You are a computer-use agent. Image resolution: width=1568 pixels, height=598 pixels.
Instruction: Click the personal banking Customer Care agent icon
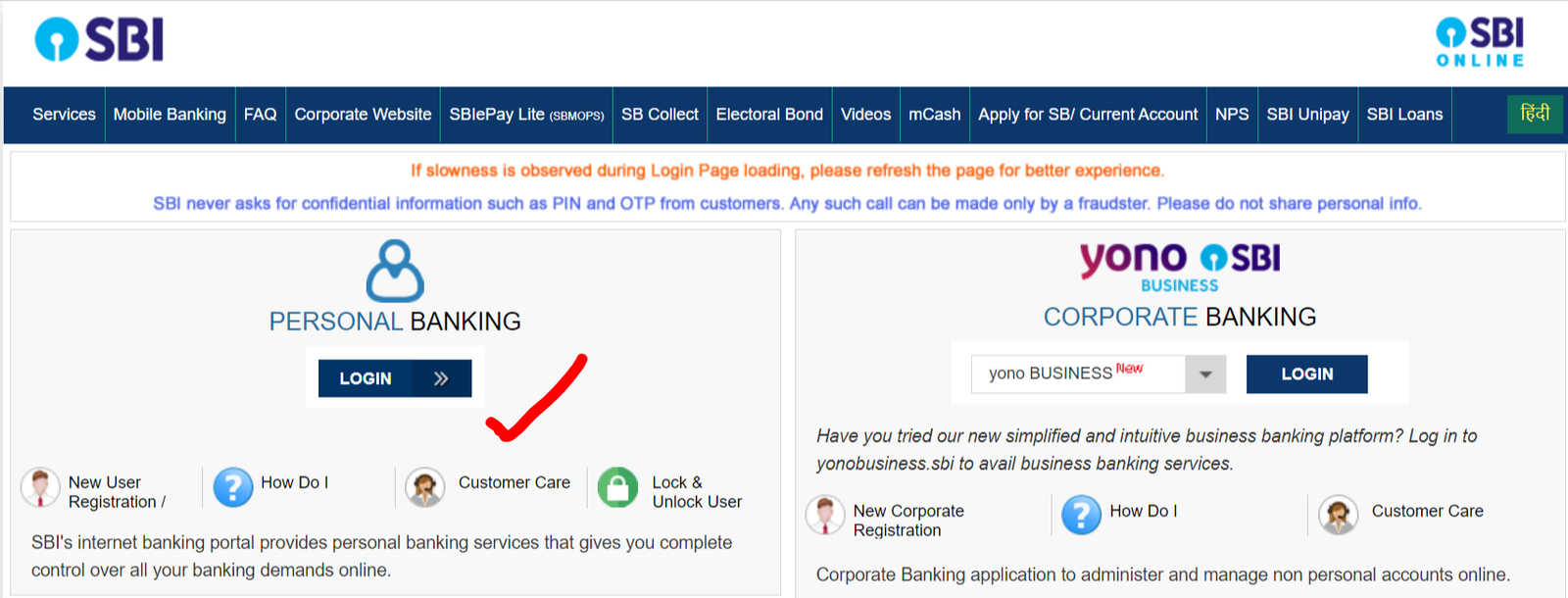pyautogui.click(x=425, y=487)
